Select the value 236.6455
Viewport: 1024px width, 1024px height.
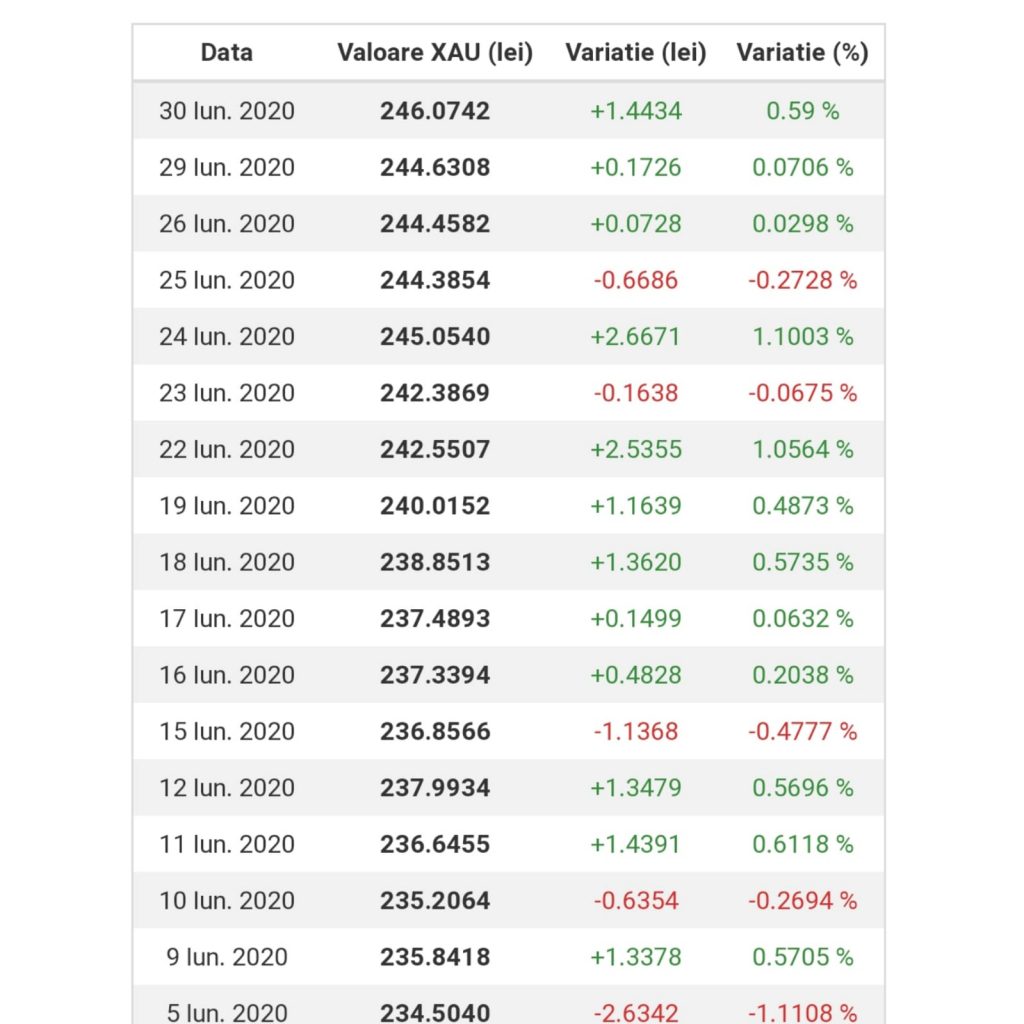point(435,844)
